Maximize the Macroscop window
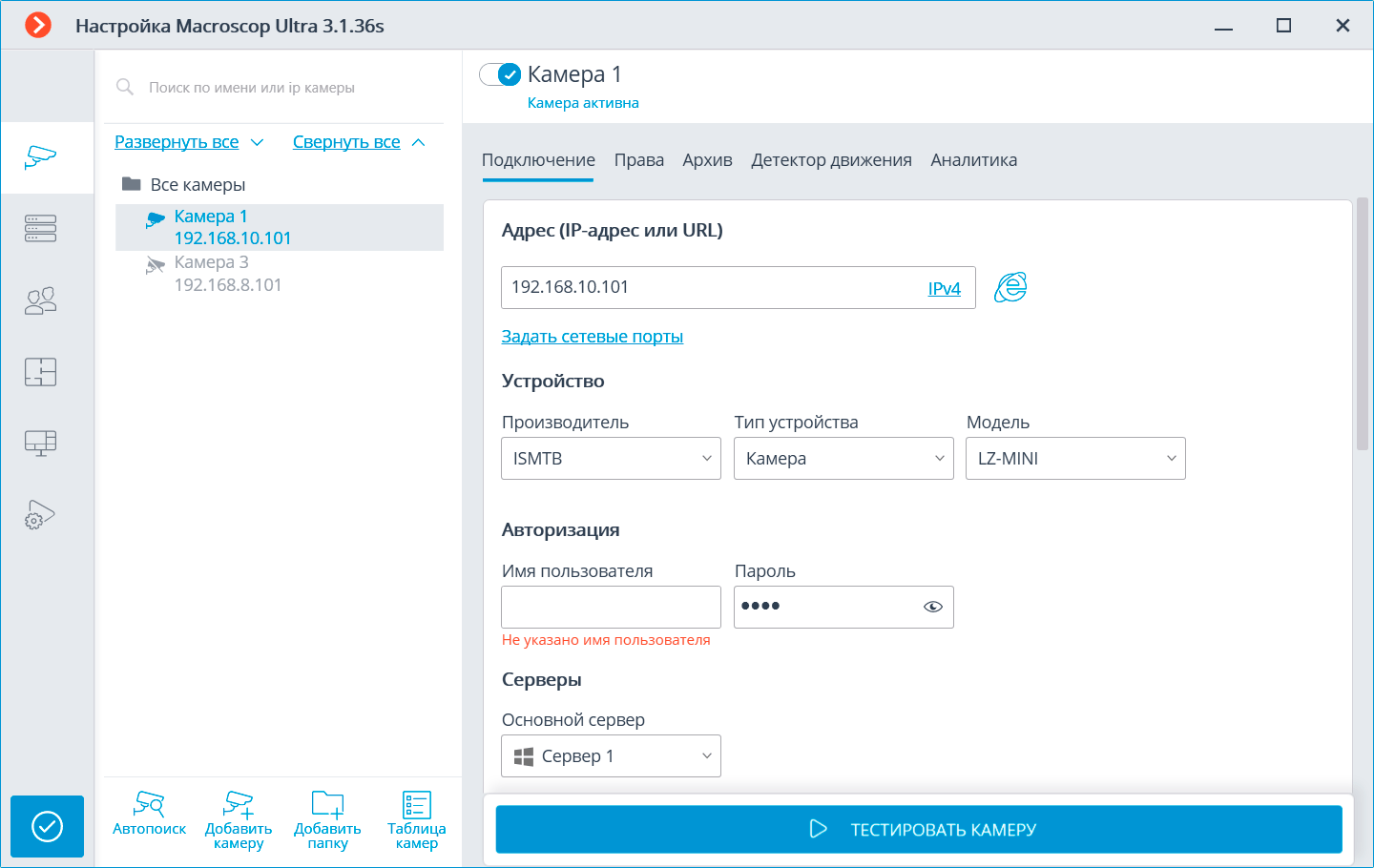Screen dimensions: 1374x868 (x=1283, y=26)
